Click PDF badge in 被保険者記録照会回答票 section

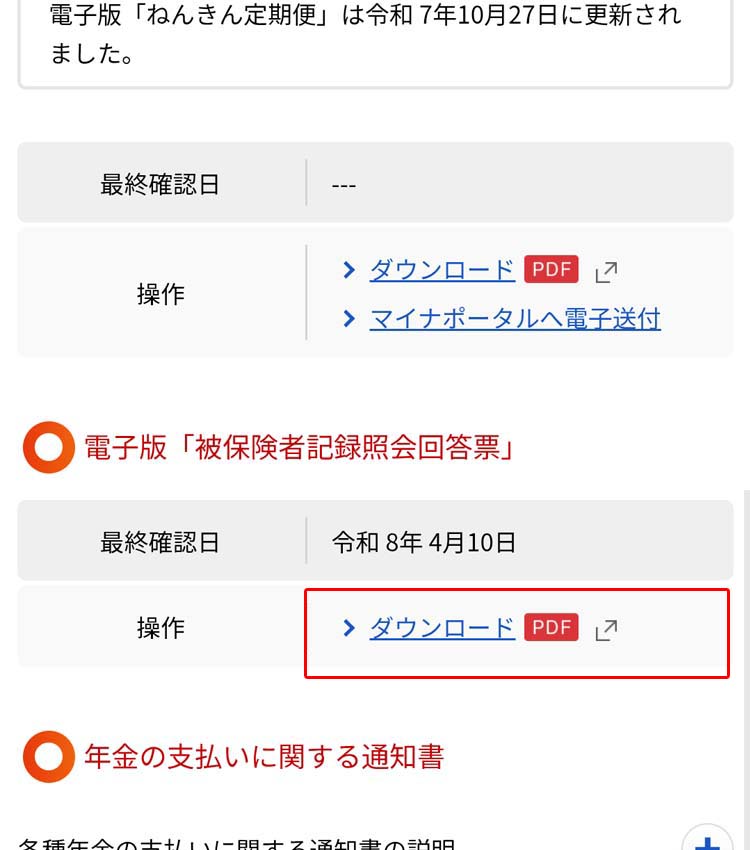click(x=551, y=627)
